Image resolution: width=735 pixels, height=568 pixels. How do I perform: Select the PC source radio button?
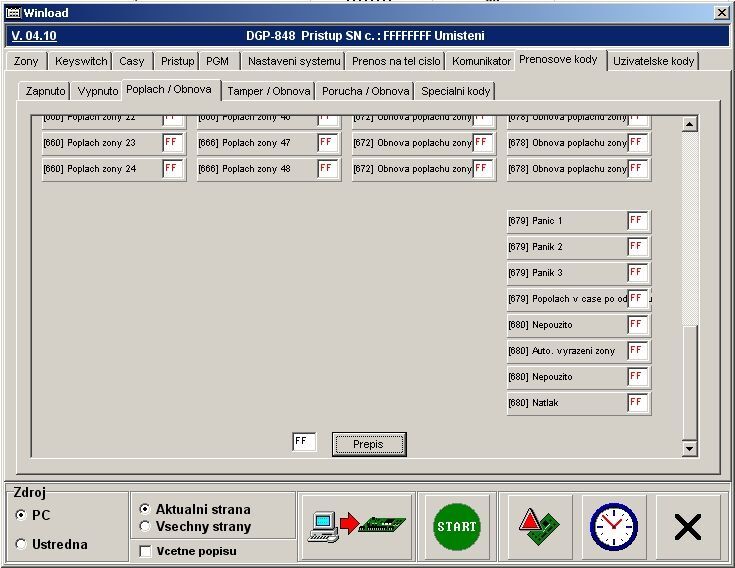(x=22, y=515)
